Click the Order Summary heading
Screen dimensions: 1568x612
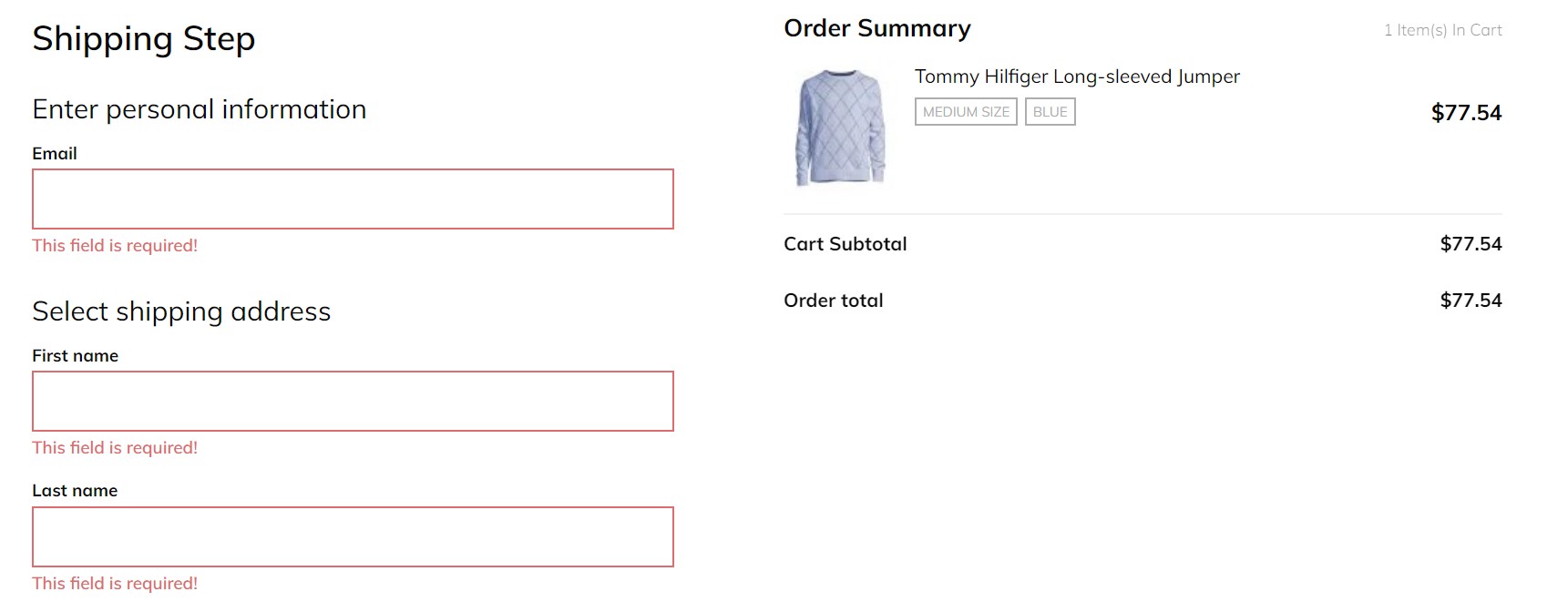pyautogui.click(x=877, y=28)
